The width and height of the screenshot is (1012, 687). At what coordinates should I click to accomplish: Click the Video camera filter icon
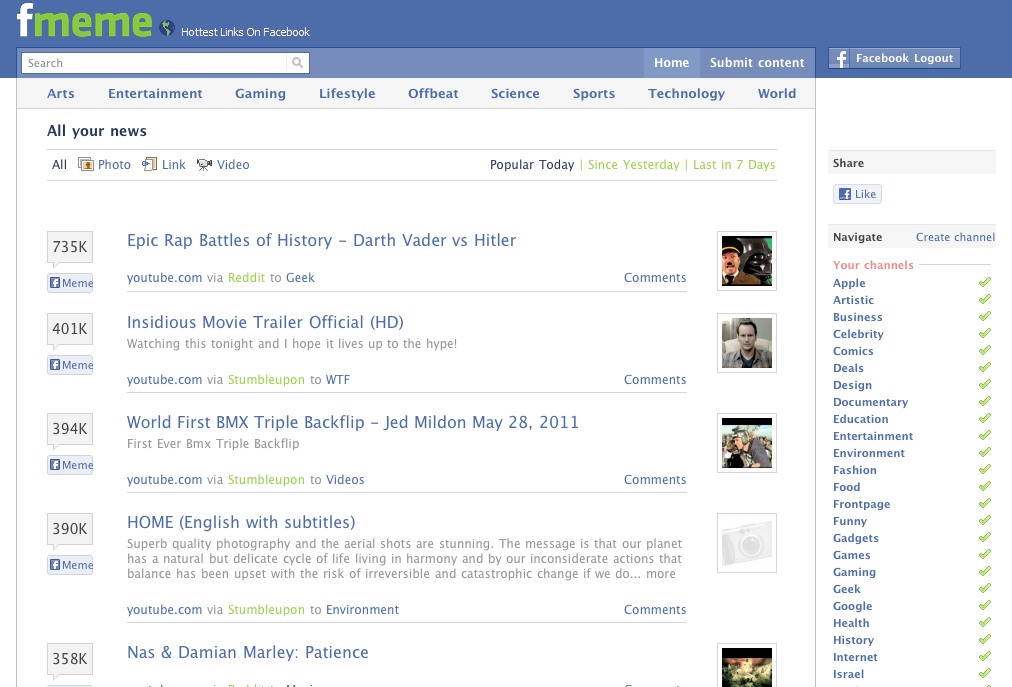205,165
